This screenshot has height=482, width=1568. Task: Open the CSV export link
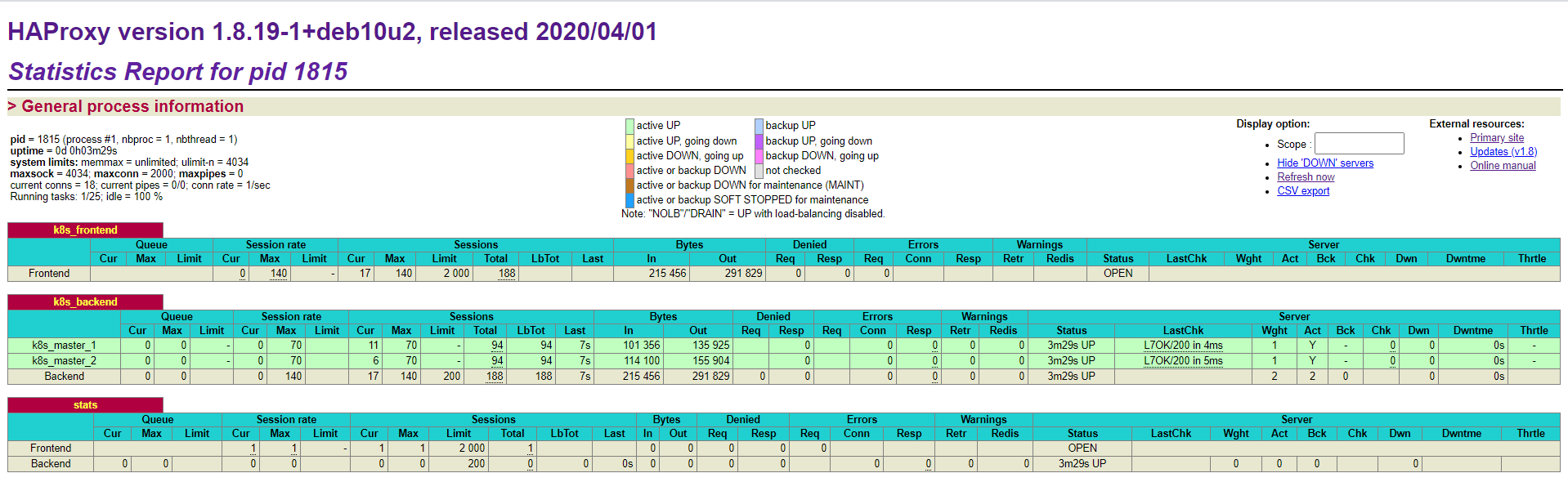pyautogui.click(x=1303, y=191)
